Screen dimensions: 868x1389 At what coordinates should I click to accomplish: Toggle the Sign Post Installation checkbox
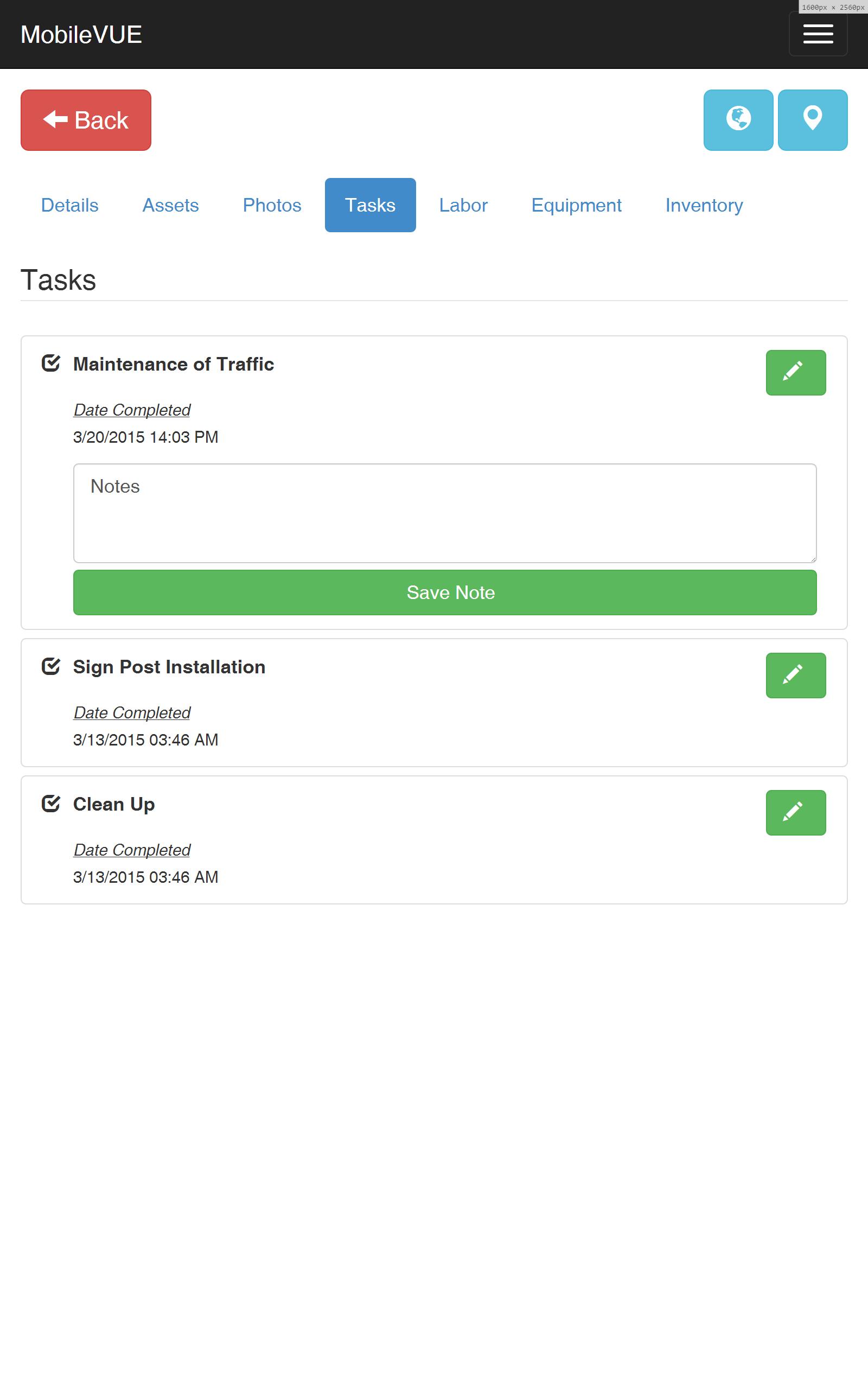[51, 666]
